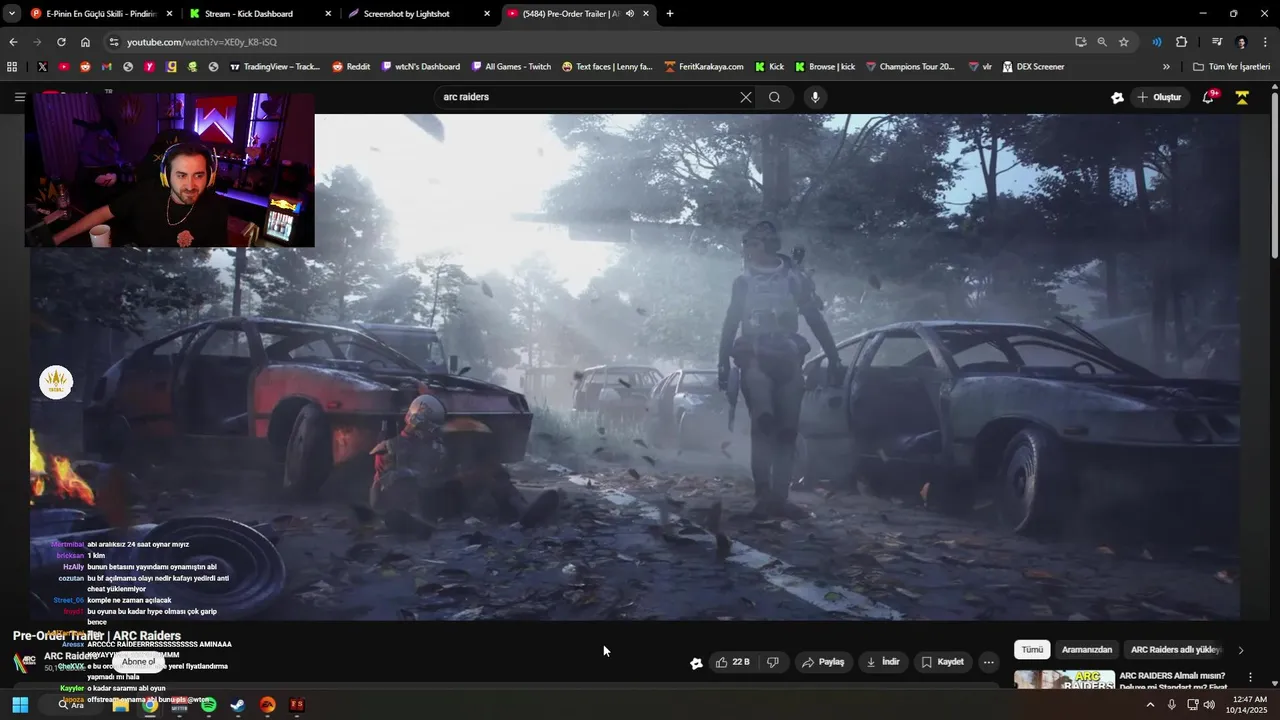Open the ARC RAIDERS Almalı mısın? thumbnail
Image resolution: width=1280 pixels, height=720 pixels.
click(x=1064, y=680)
